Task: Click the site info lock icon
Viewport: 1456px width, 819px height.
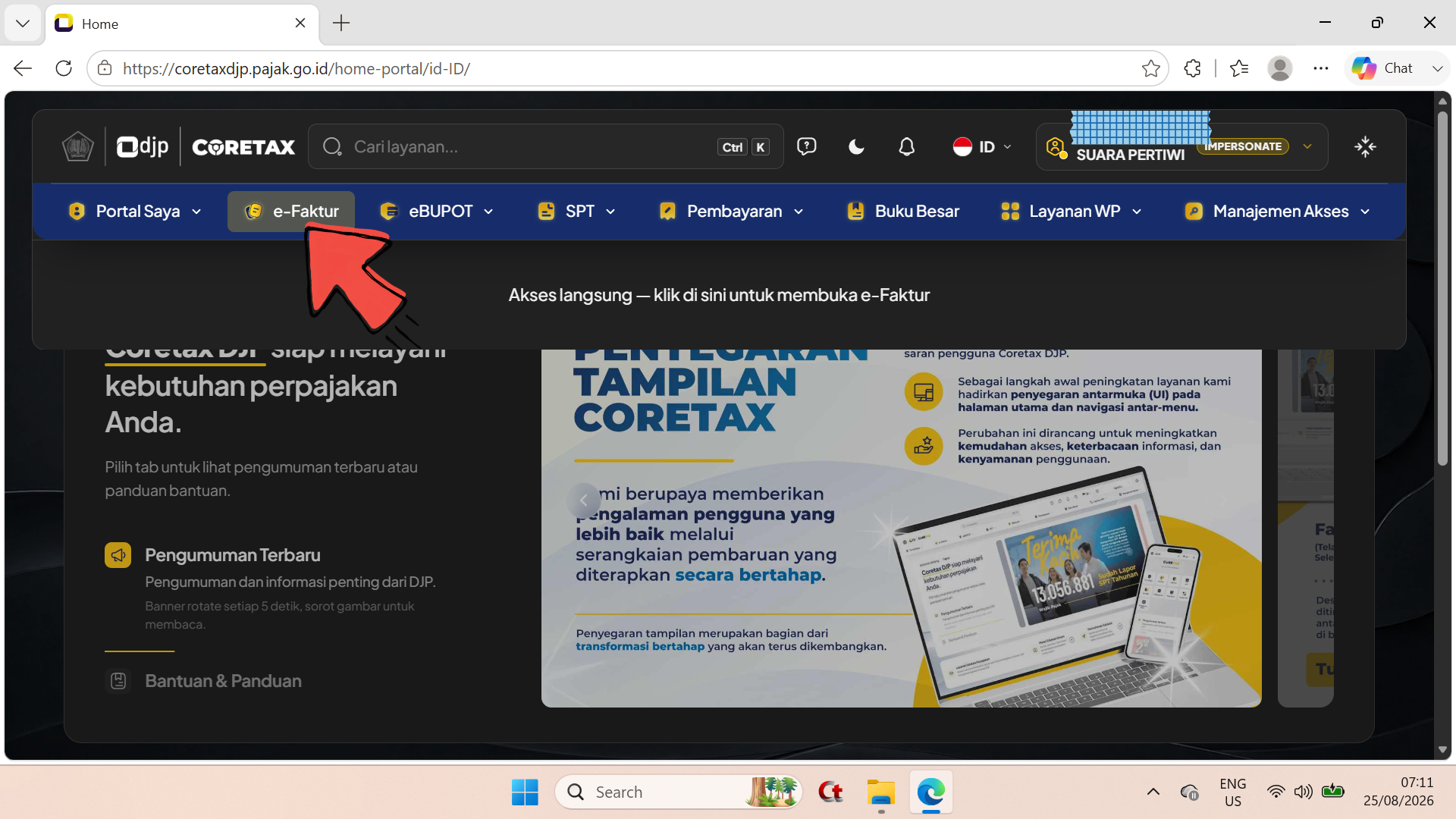Action: pyautogui.click(x=105, y=68)
